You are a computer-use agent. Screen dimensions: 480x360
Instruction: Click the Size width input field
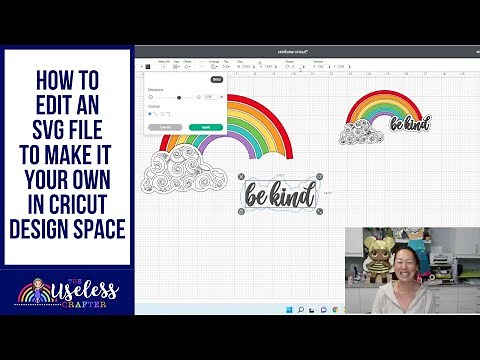point(246,67)
